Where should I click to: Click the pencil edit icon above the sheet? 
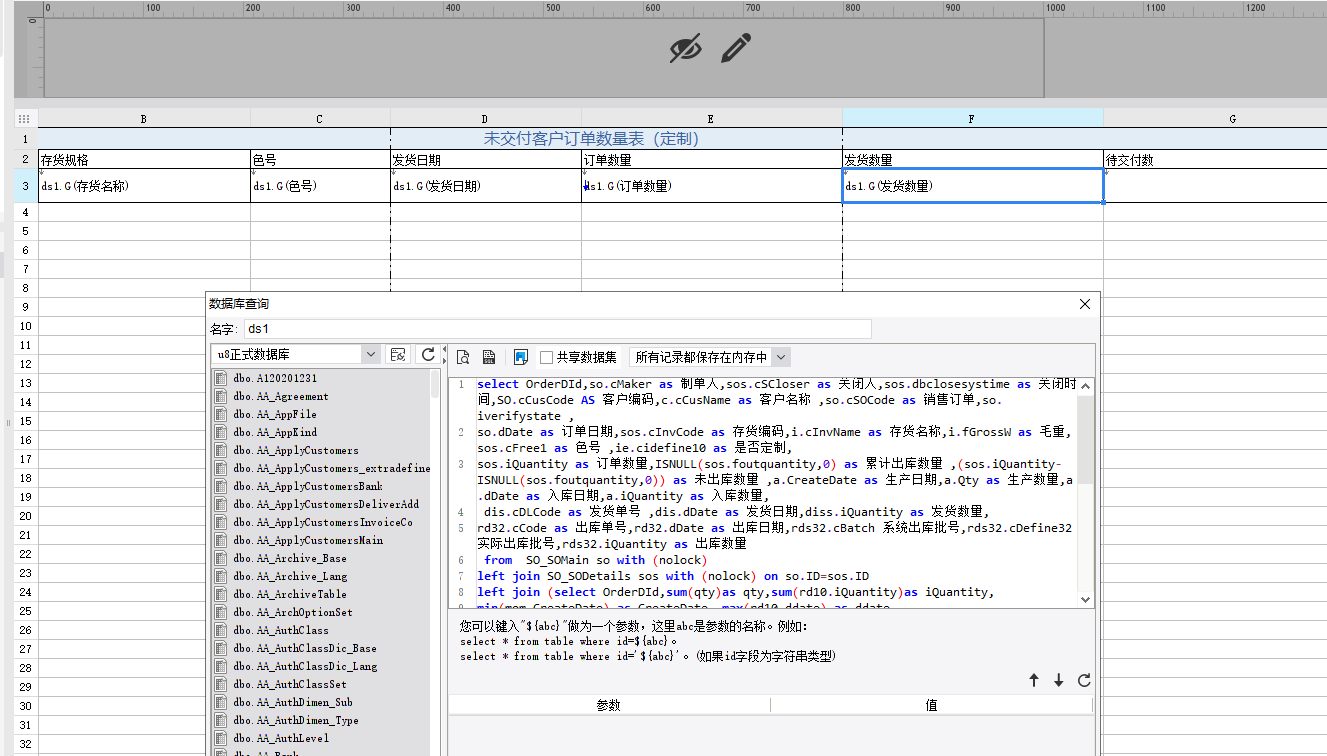pyautogui.click(x=736, y=48)
